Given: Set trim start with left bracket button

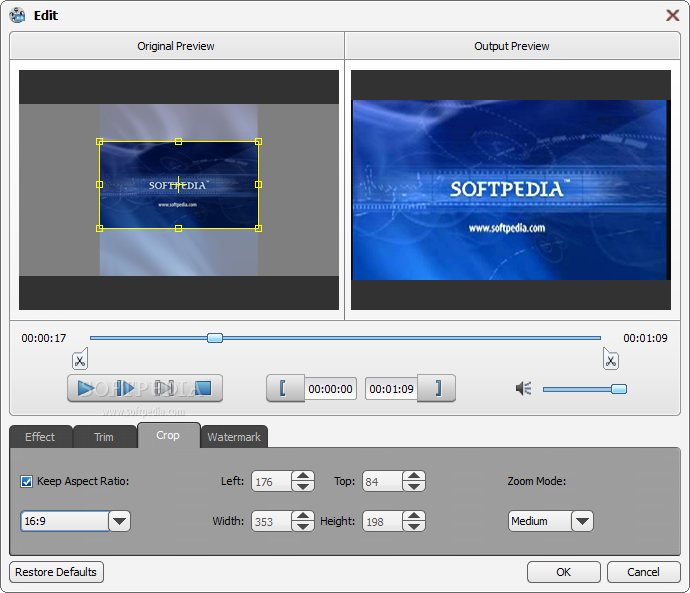Looking at the screenshot, I should tap(285, 388).
